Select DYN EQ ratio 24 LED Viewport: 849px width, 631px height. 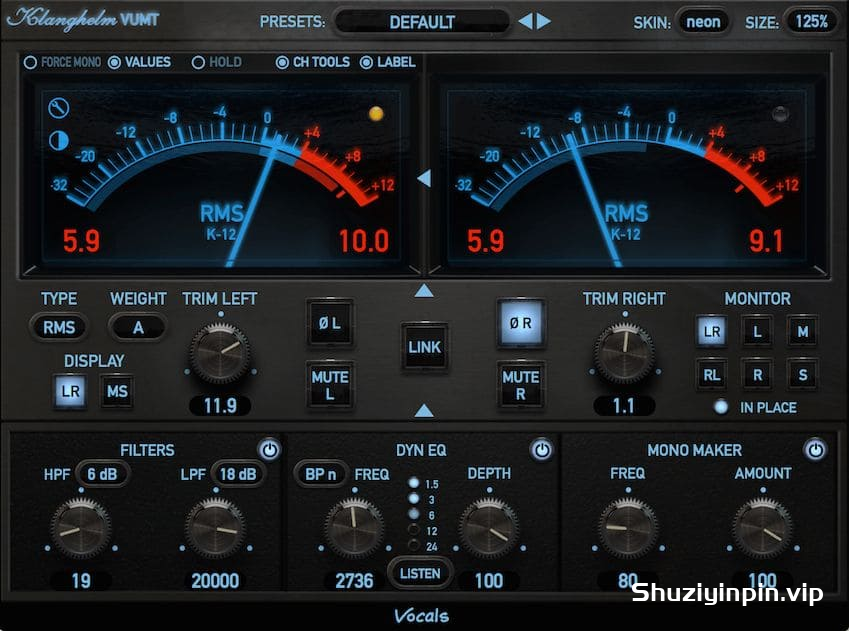pos(414,545)
